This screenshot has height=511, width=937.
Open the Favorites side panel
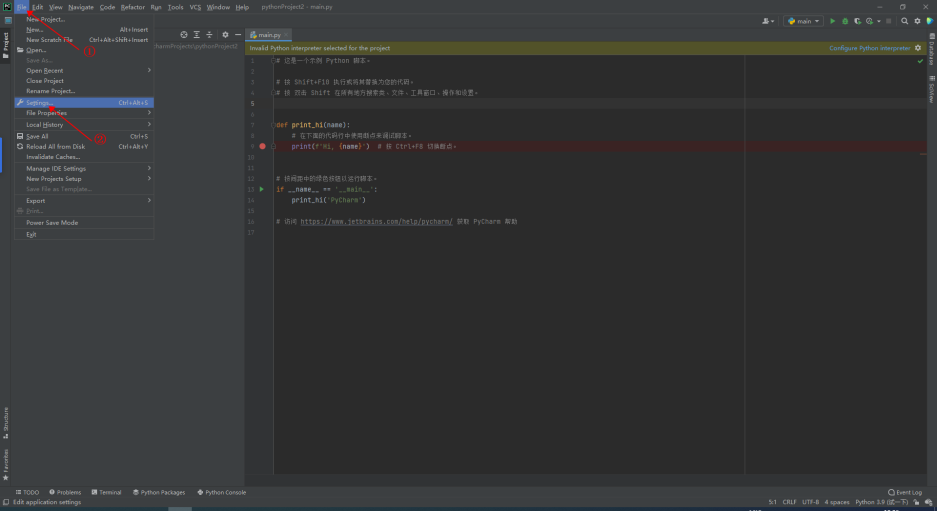pyautogui.click(x=6, y=464)
